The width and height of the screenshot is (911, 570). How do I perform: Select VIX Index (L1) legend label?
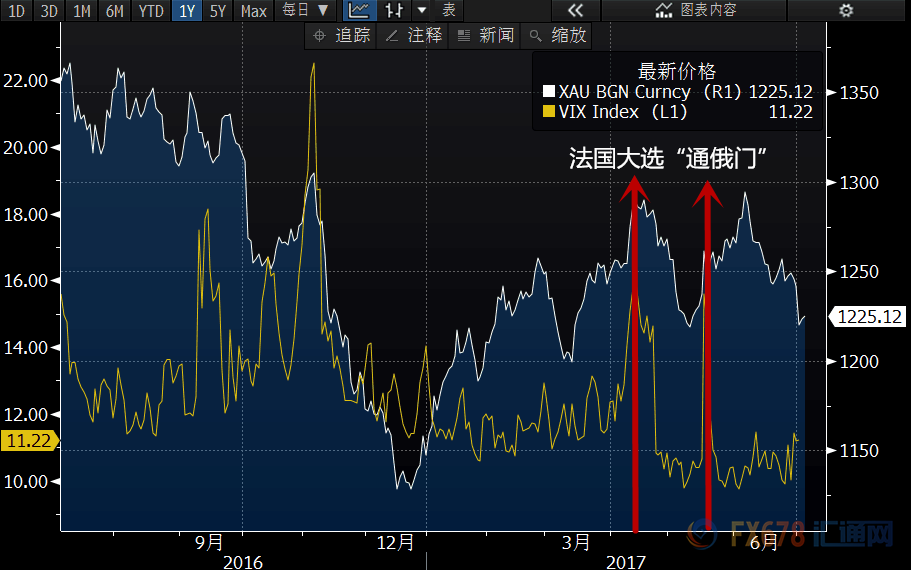click(x=623, y=112)
